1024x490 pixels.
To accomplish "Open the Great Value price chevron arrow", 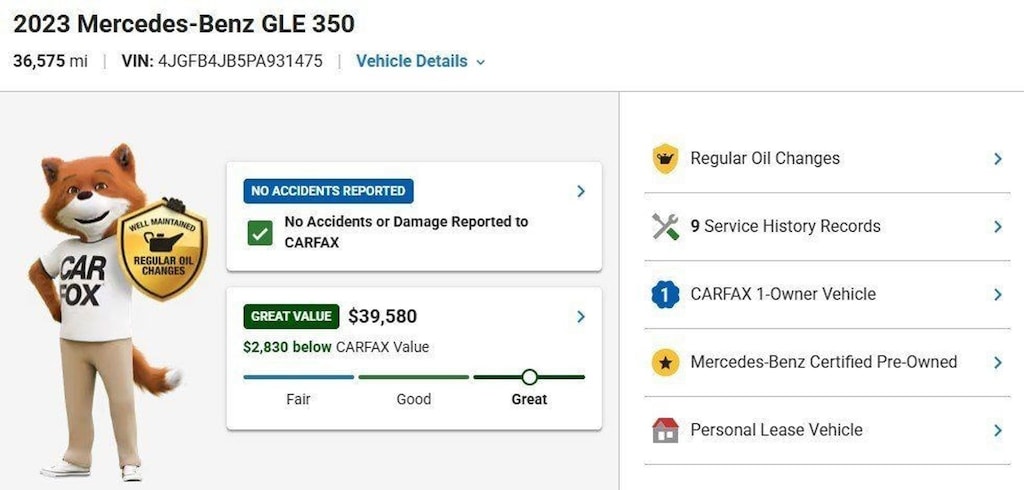I will click(581, 317).
